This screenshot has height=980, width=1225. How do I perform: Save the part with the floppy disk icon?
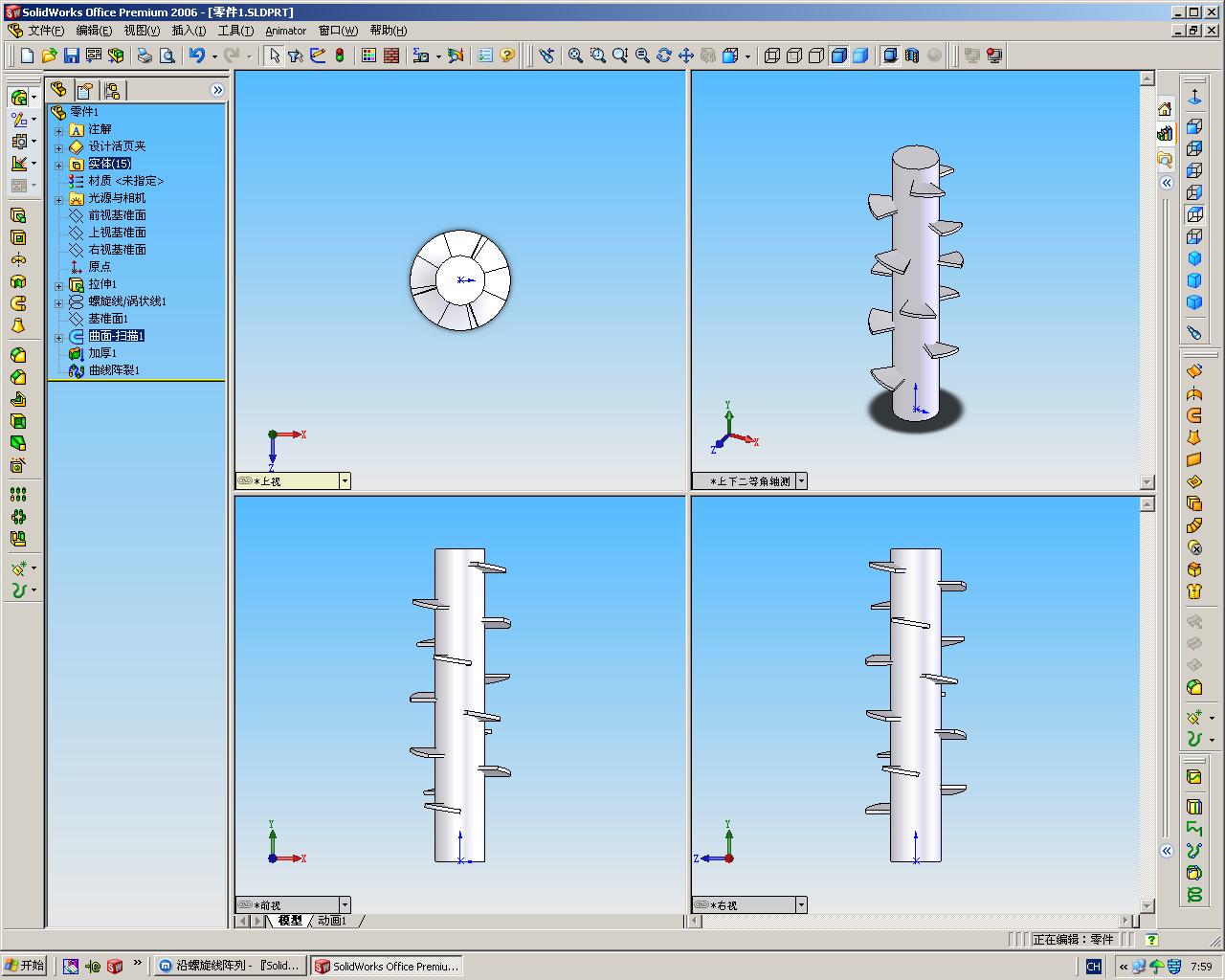coord(72,56)
